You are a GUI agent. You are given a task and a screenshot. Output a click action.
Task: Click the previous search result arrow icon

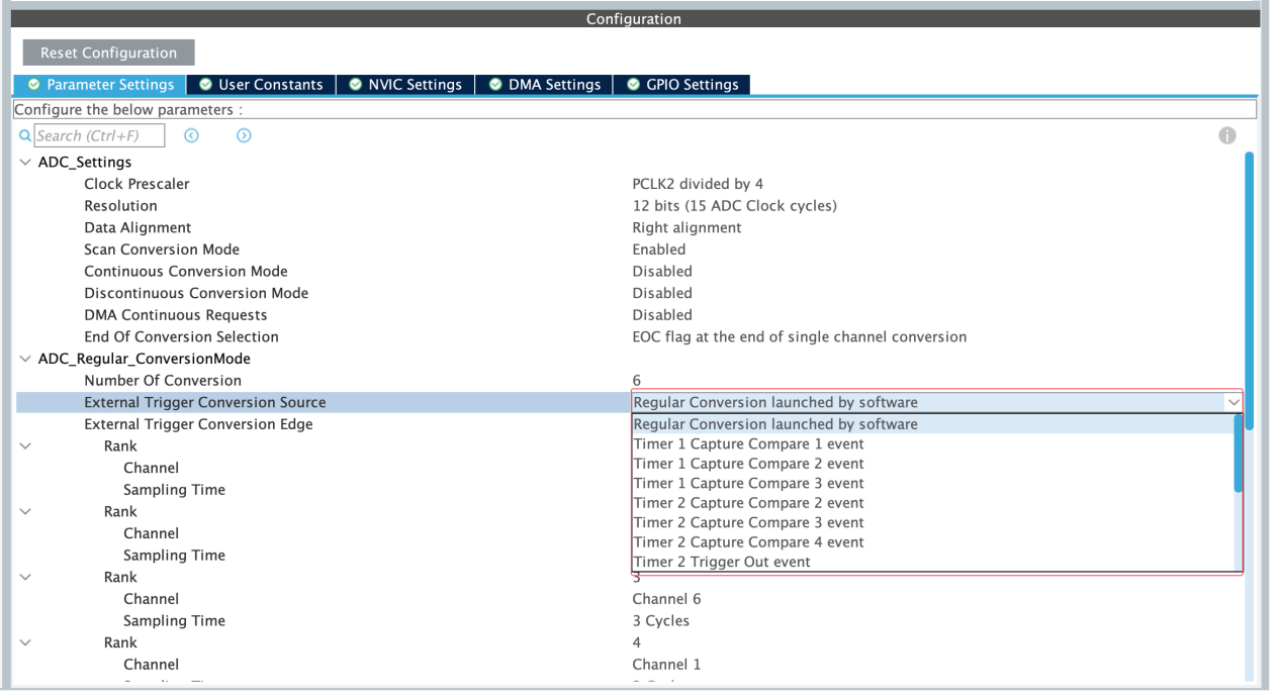191,136
